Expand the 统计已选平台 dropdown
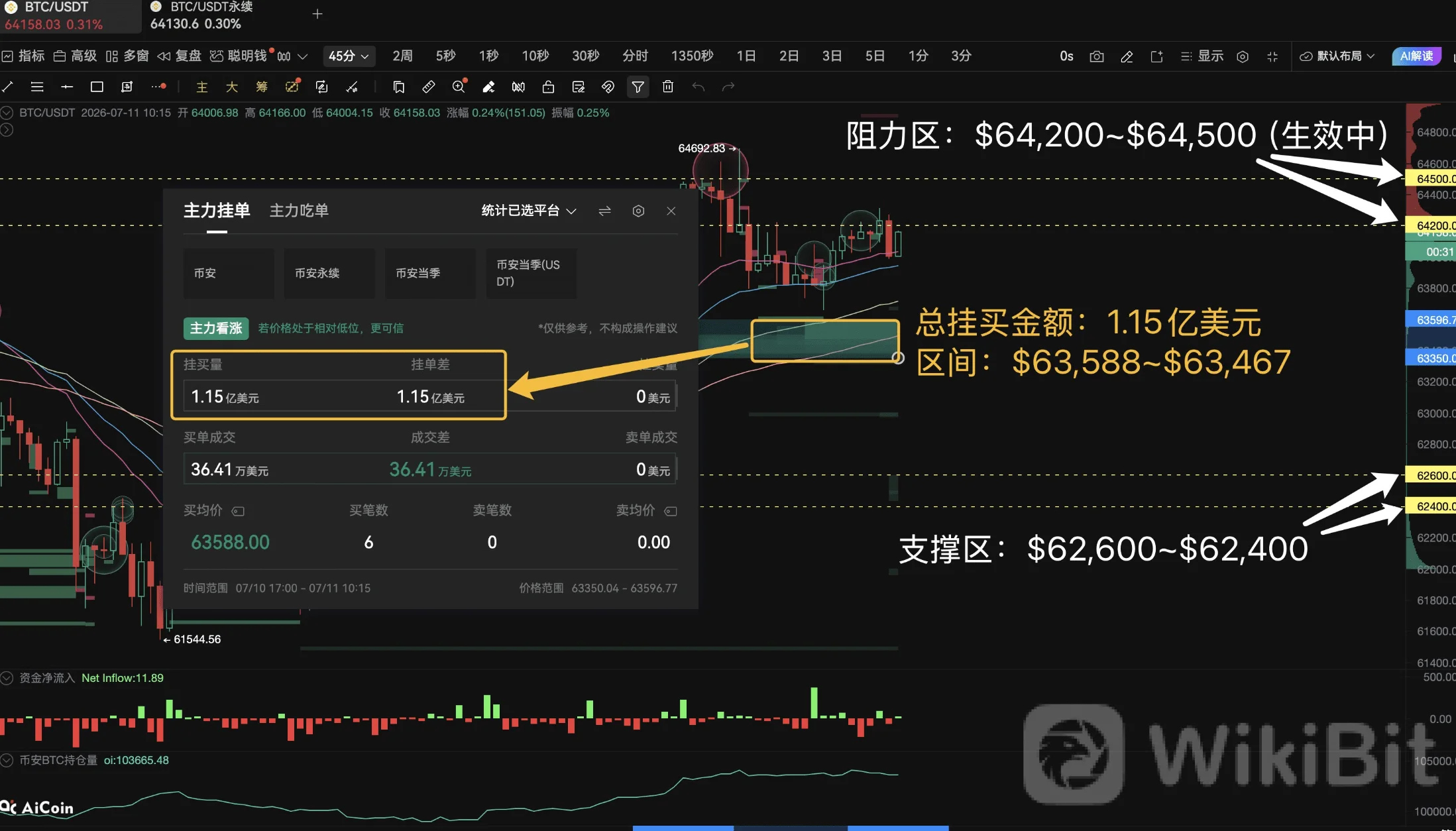This screenshot has height=831, width=1456. (528, 211)
